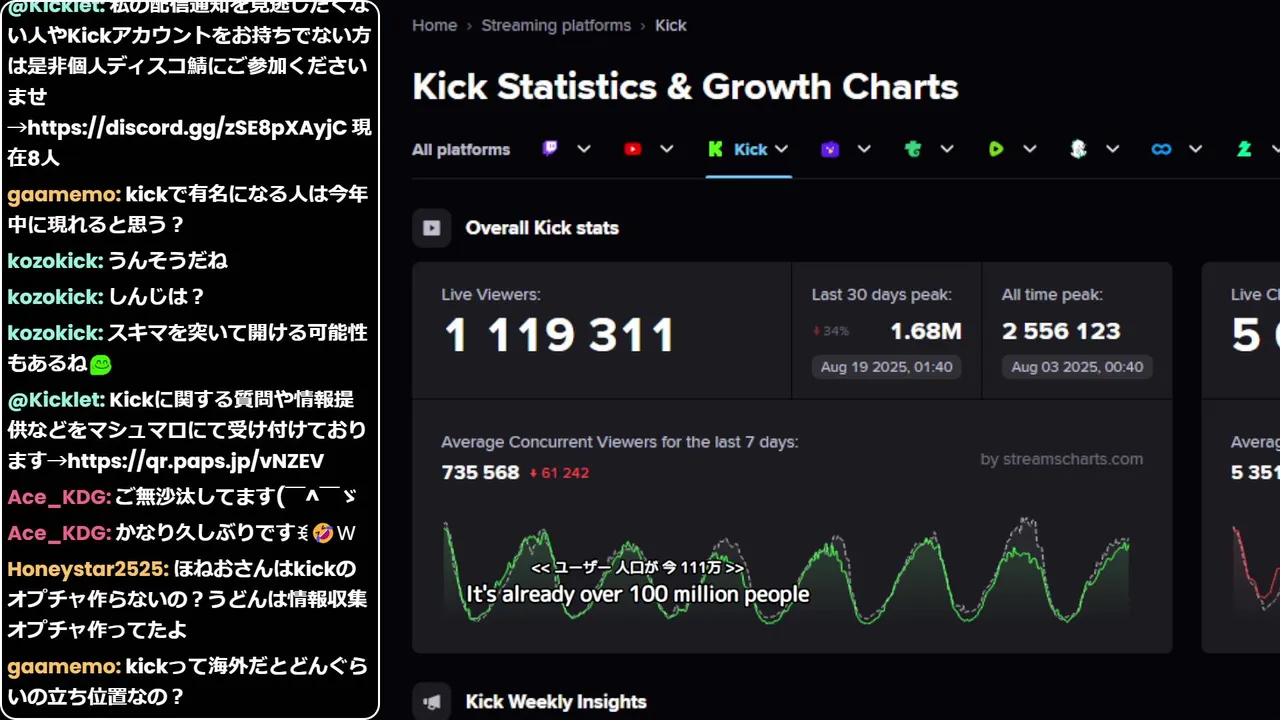
Task: Click the Kick Weekly Insights heading
Action: [x=556, y=702]
